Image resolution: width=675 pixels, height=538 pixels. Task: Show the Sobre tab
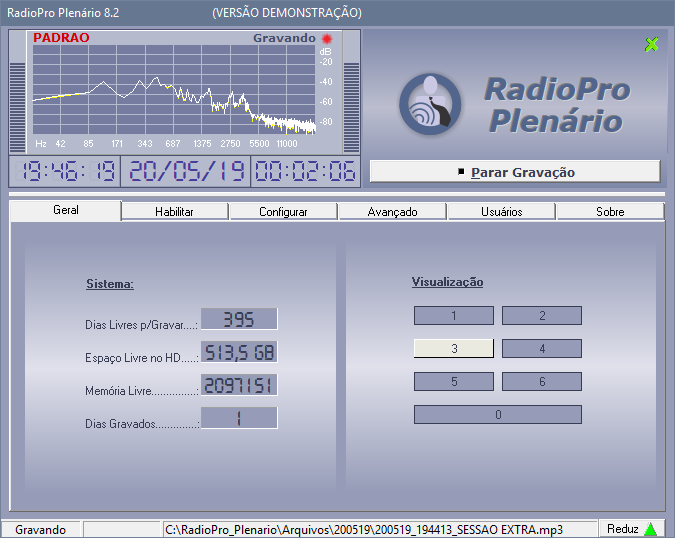pos(610,212)
